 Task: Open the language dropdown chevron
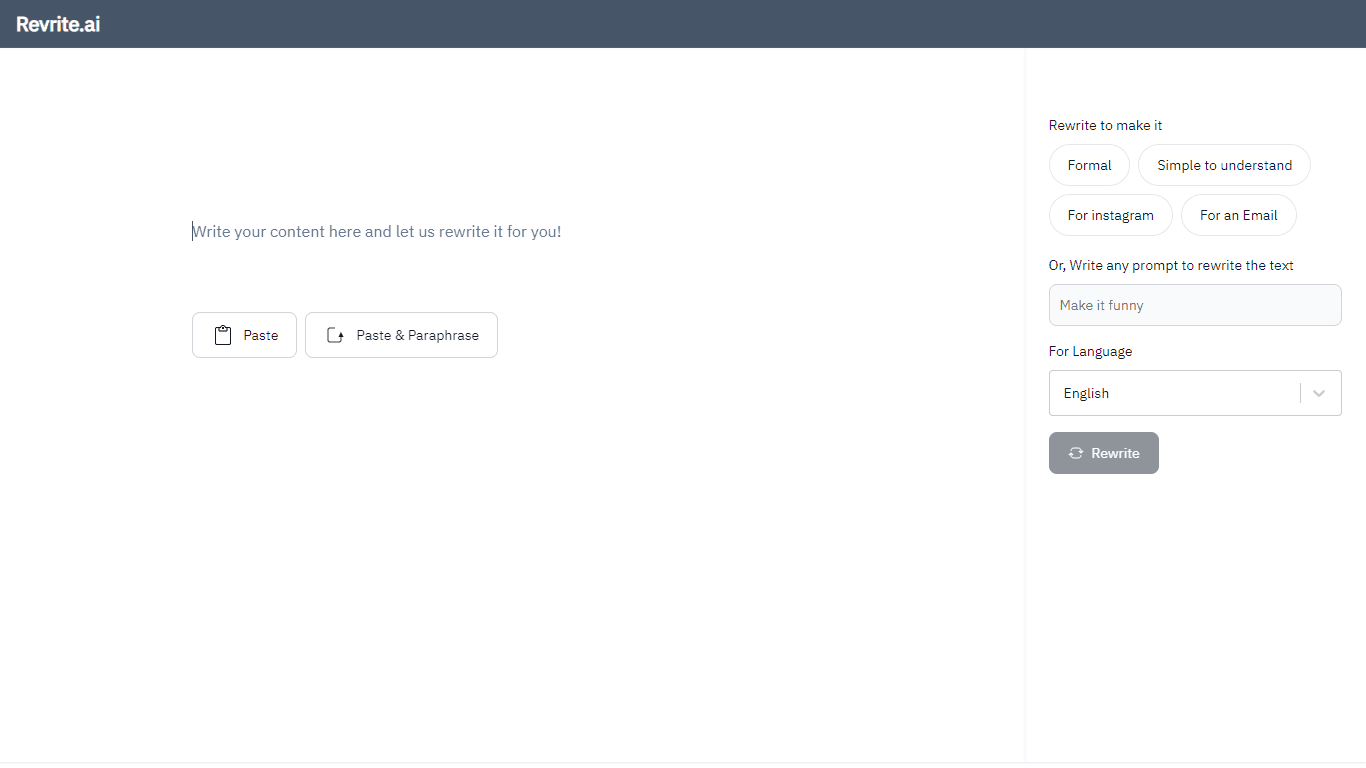click(x=1319, y=393)
